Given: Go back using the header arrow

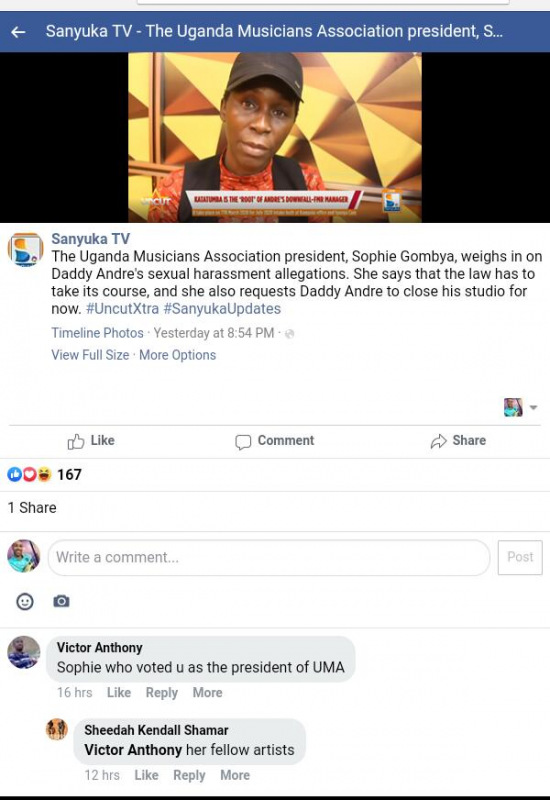Looking at the screenshot, I should (x=18, y=32).
